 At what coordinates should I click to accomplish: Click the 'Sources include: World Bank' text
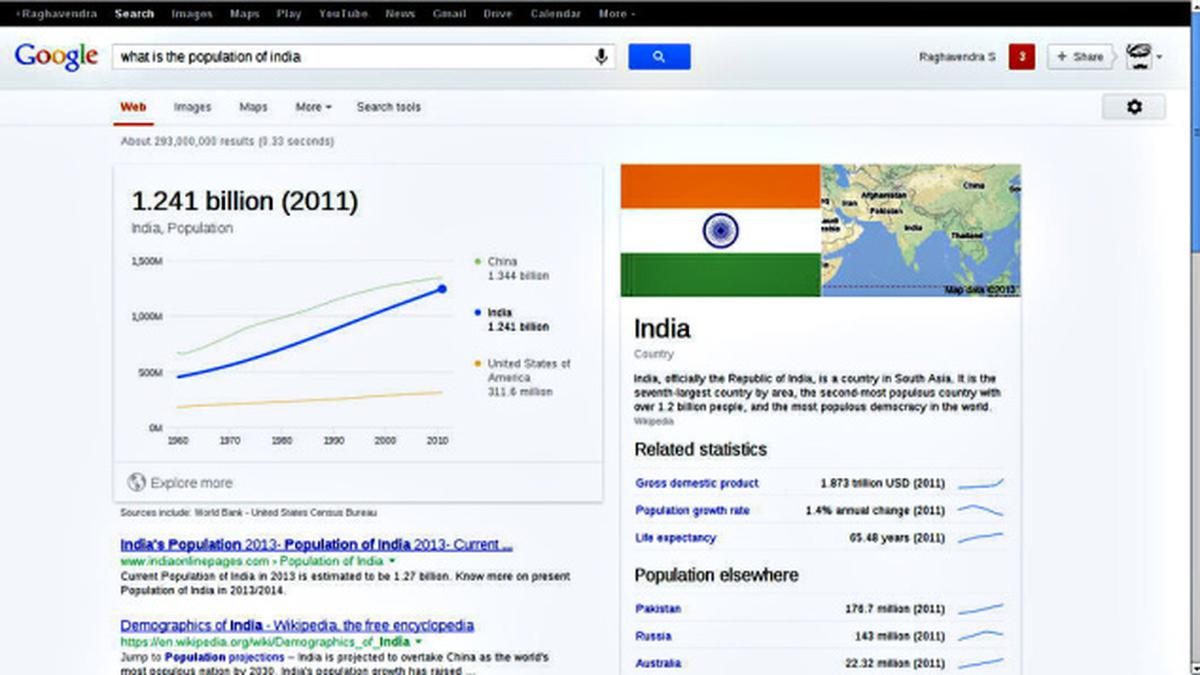(x=248, y=513)
